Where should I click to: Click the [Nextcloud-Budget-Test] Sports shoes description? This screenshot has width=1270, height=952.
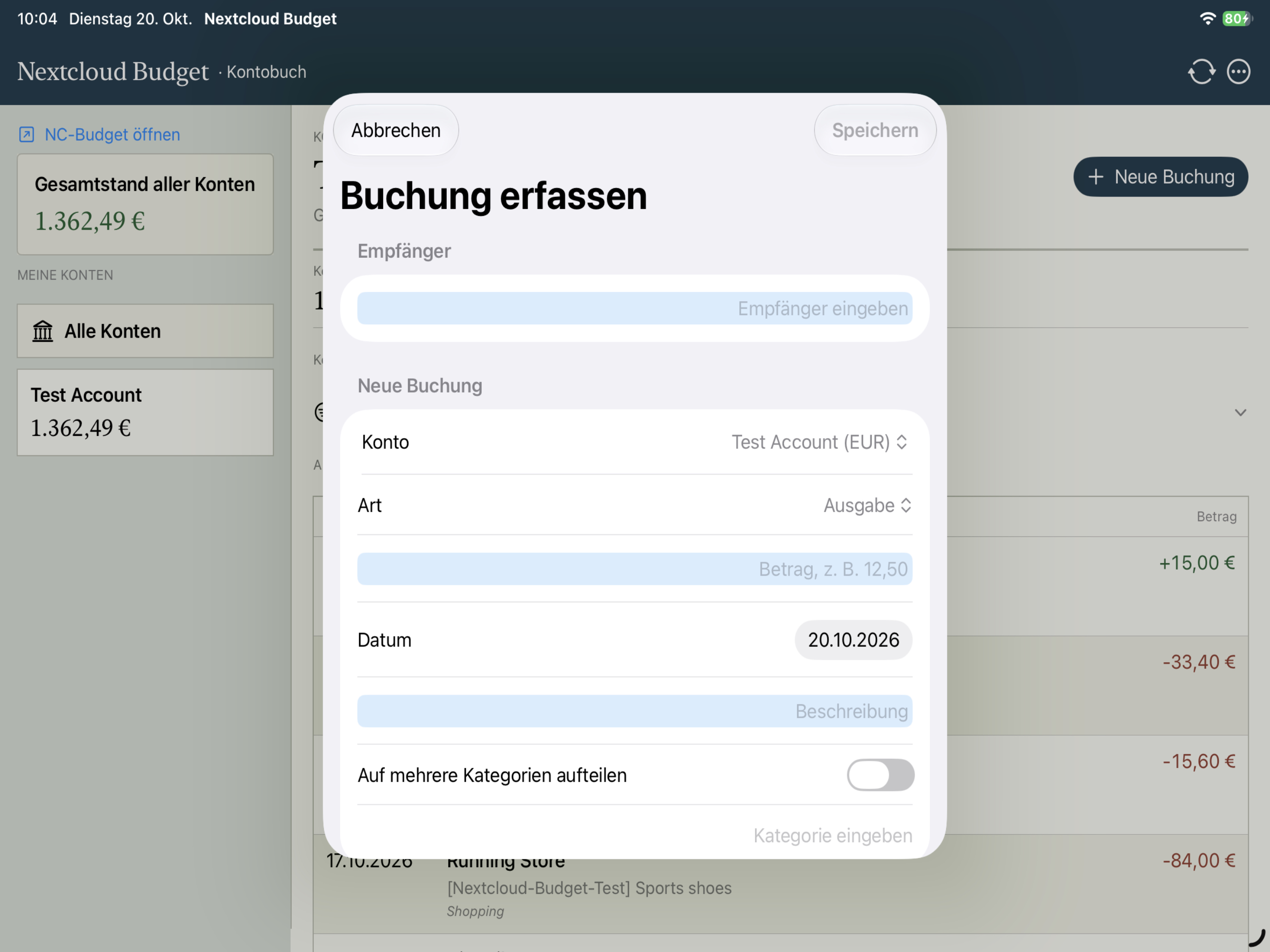pos(589,888)
